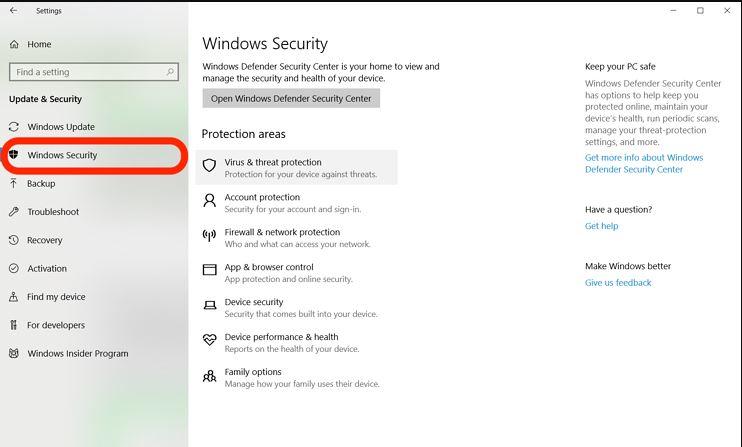Click the Have a question? heading

[618, 210]
